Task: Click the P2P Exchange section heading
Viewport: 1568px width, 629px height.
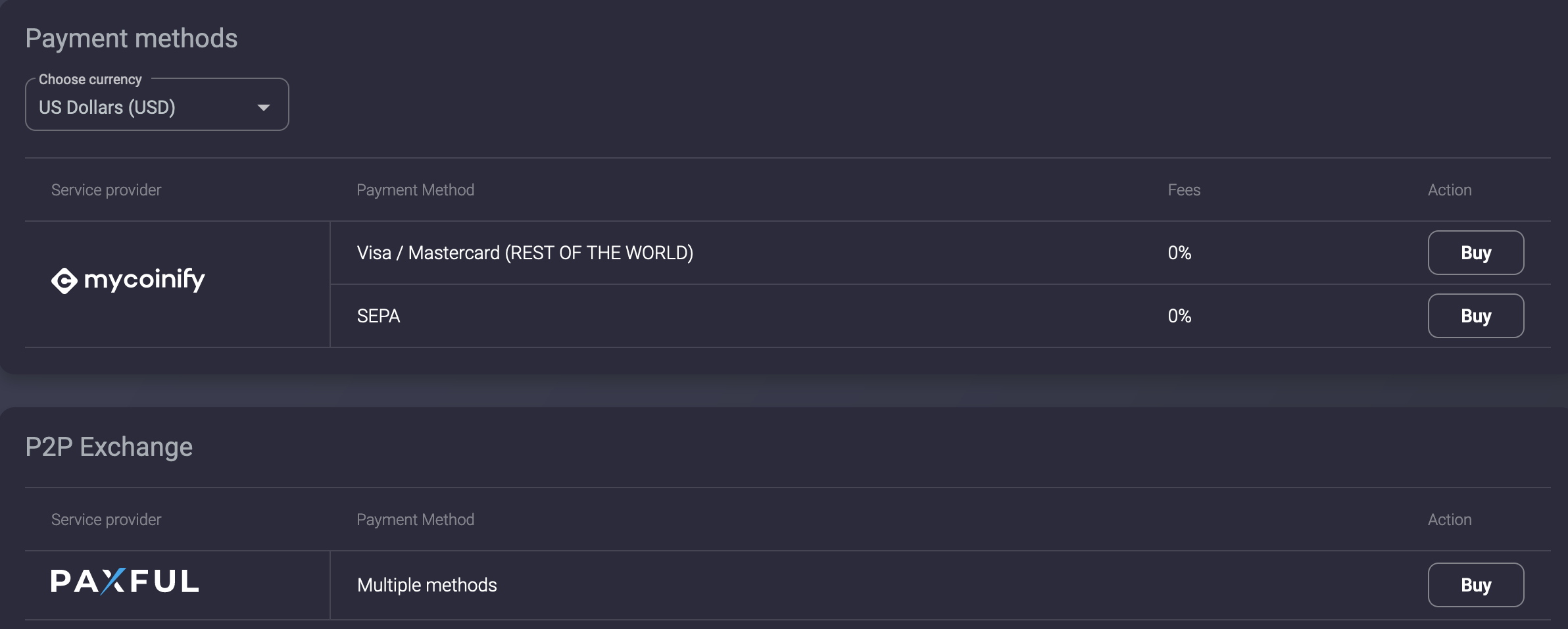Action: pos(109,447)
